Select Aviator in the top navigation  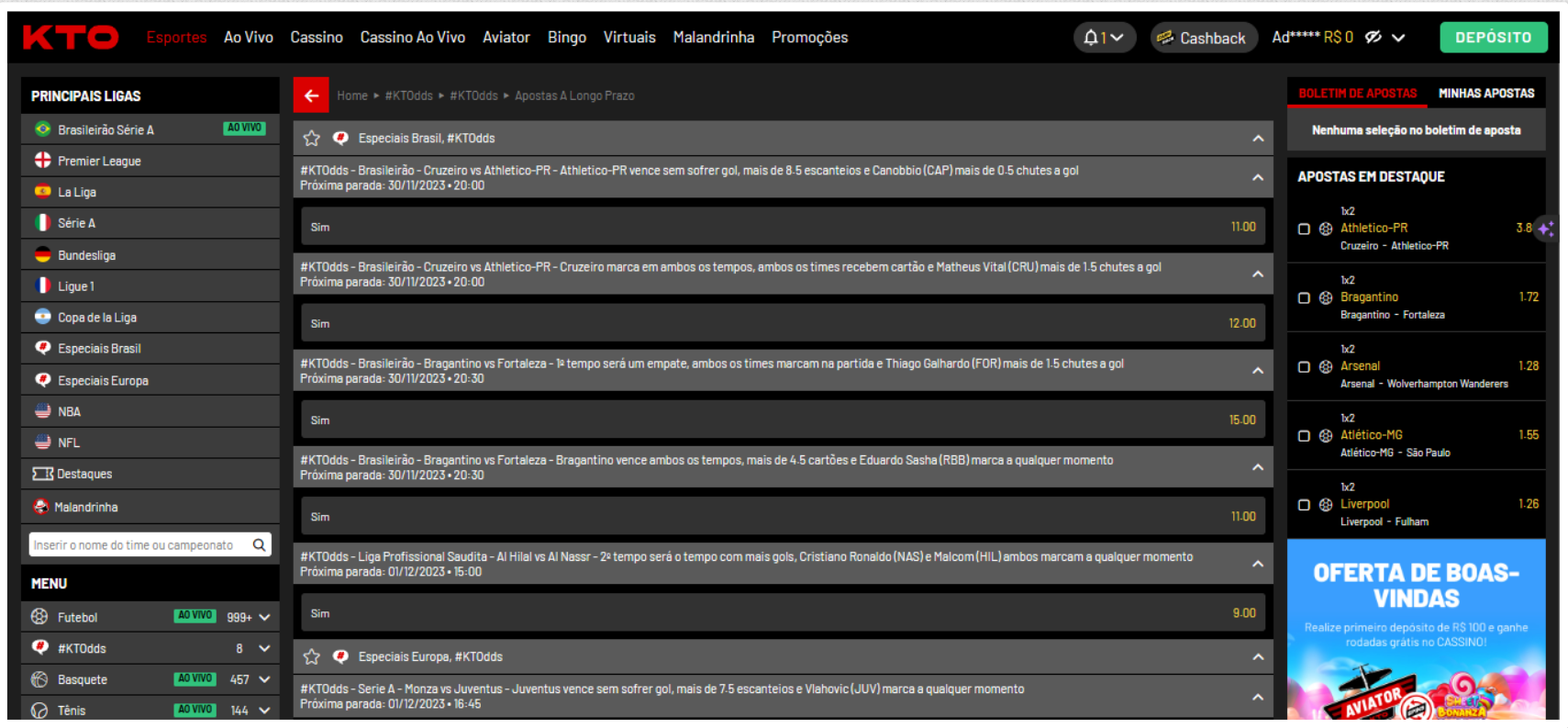[506, 38]
